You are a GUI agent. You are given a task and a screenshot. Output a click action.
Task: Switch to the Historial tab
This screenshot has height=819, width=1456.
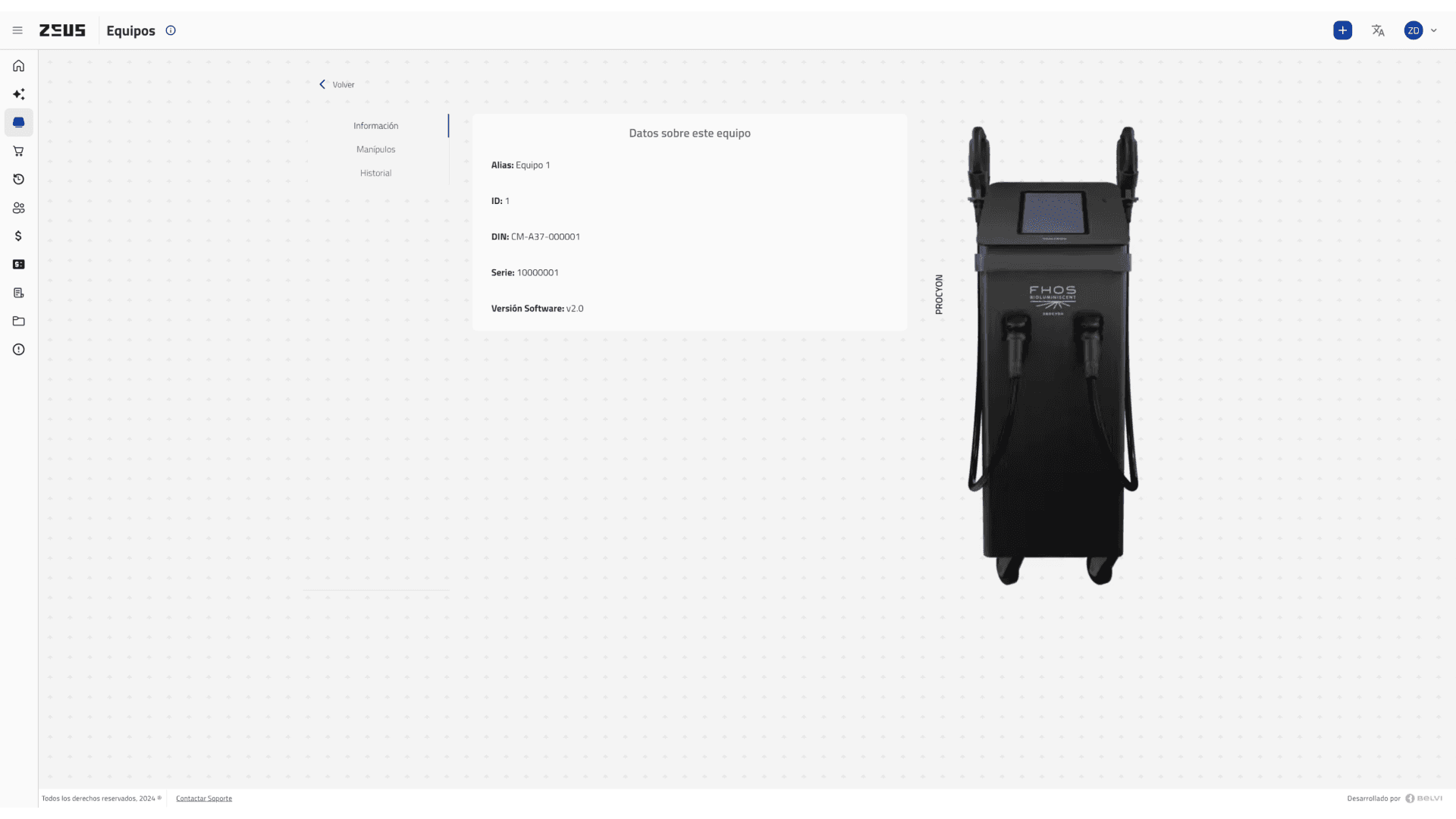click(375, 173)
